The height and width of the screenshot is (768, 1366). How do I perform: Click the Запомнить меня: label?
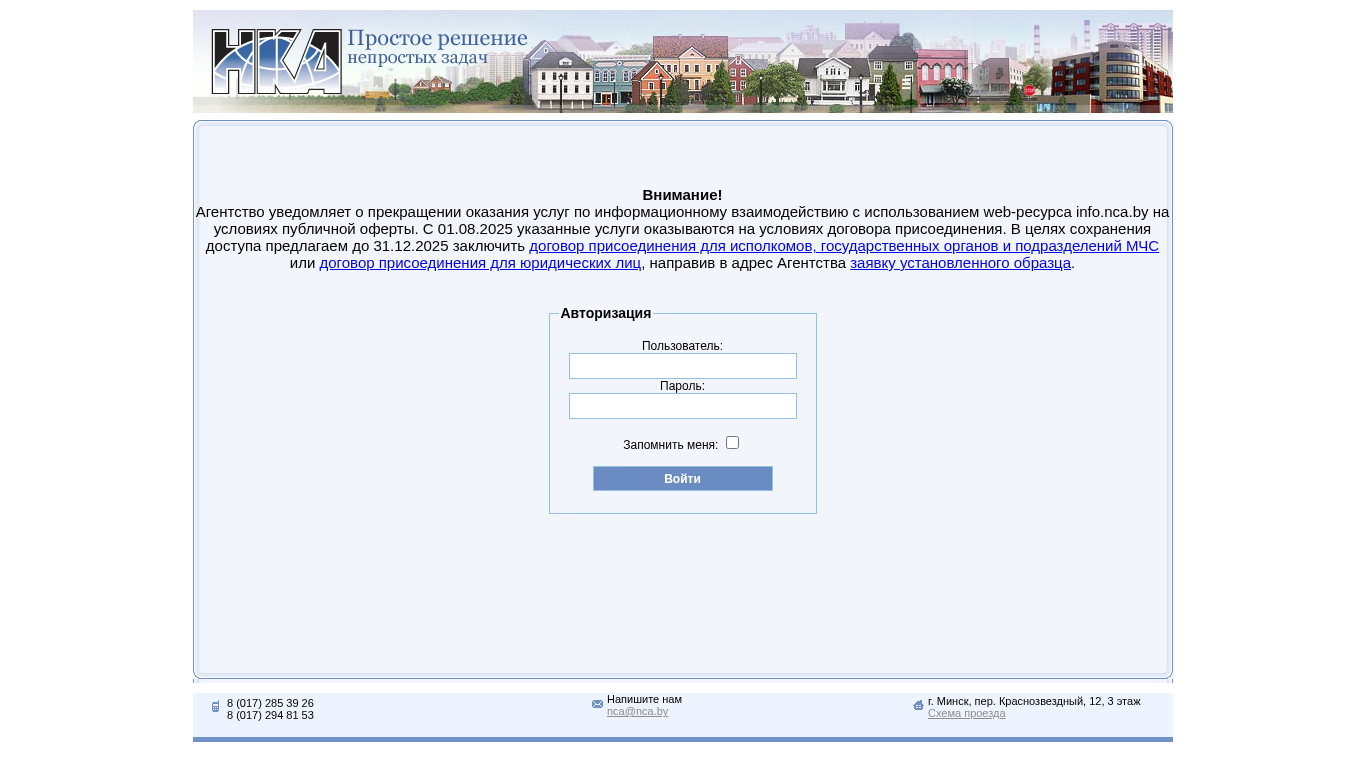tap(670, 445)
